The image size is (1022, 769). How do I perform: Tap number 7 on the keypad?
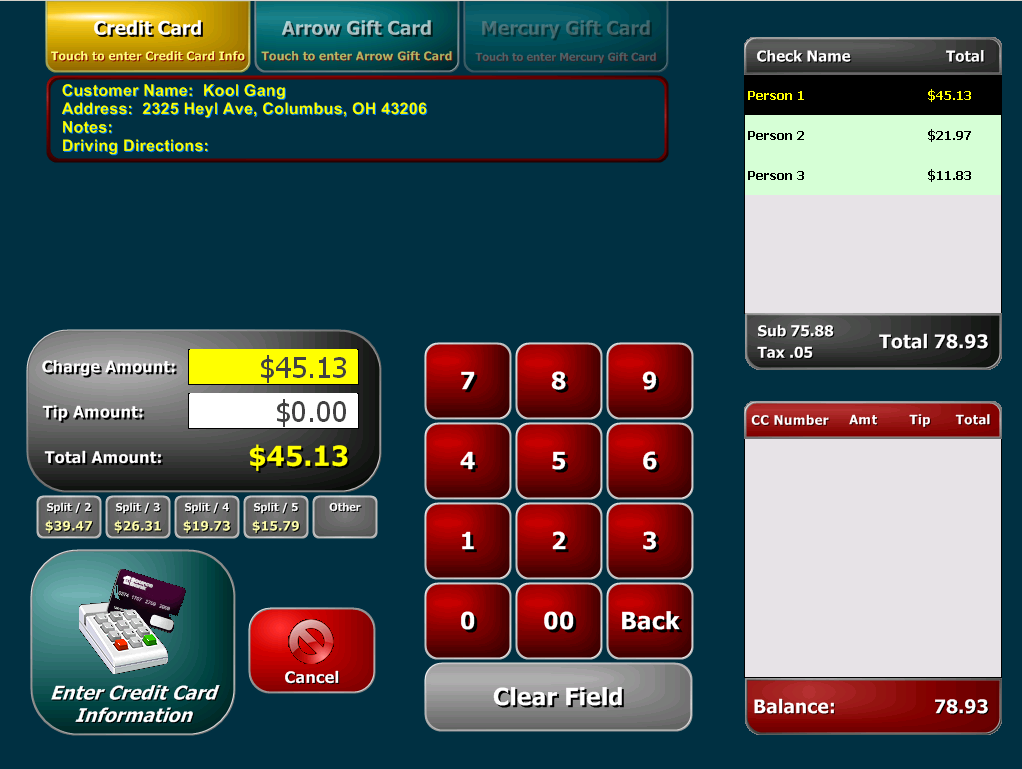[468, 381]
